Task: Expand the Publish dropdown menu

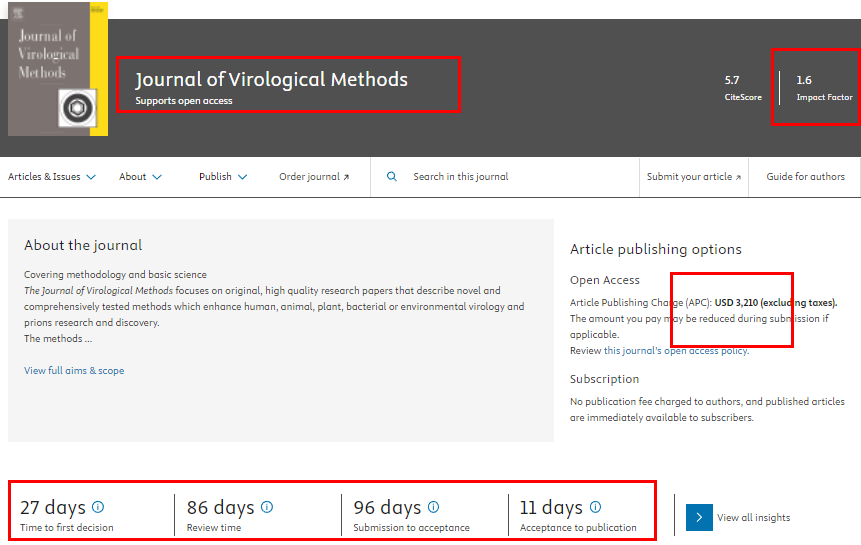Action: [x=223, y=177]
